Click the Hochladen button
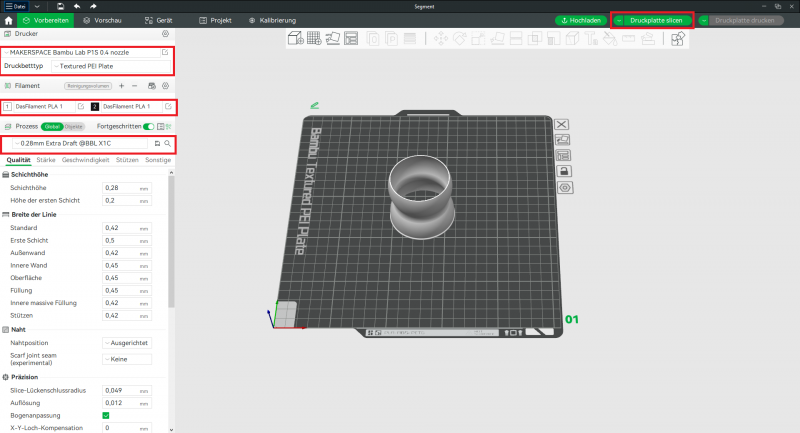800x433 pixels. coord(581,20)
